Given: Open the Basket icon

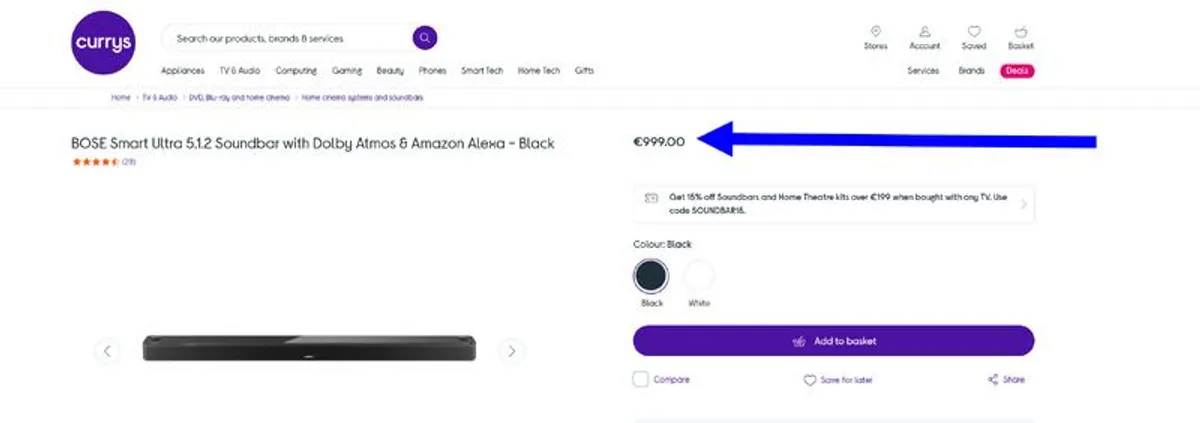Looking at the screenshot, I should pos(1020,32).
